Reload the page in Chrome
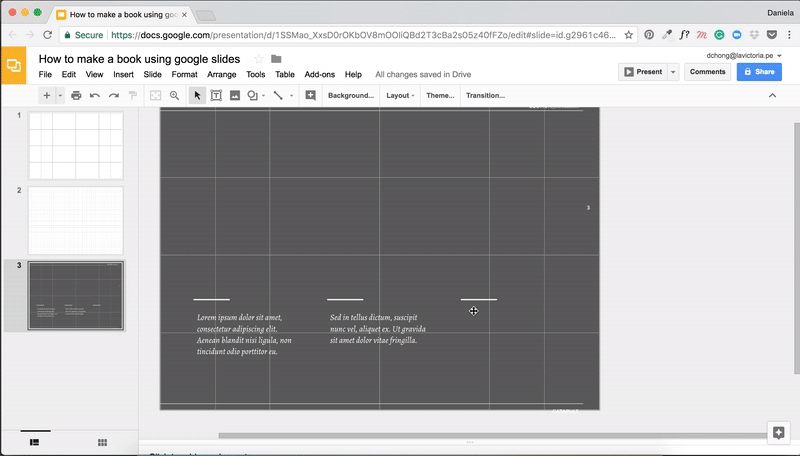Image resolution: width=800 pixels, height=456 pixels. 47,35
